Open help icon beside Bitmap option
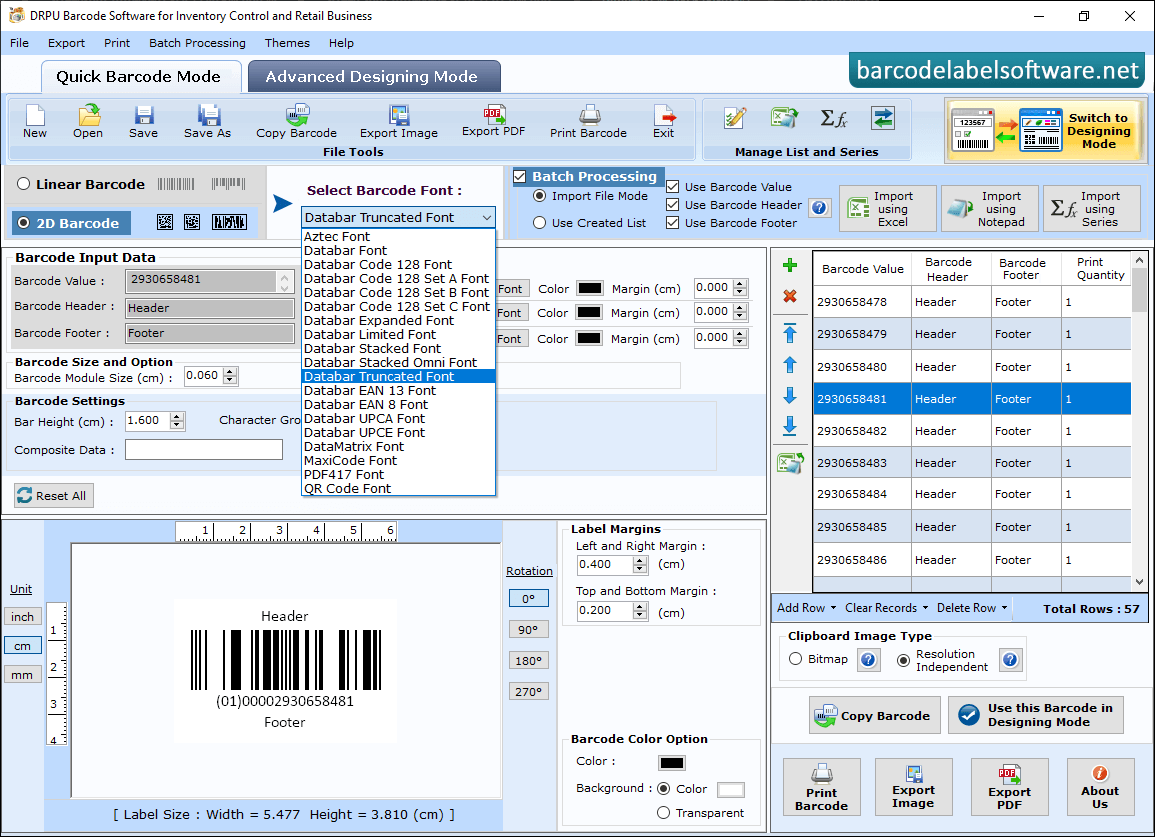The image size is (1155, 837). [868, 659]
